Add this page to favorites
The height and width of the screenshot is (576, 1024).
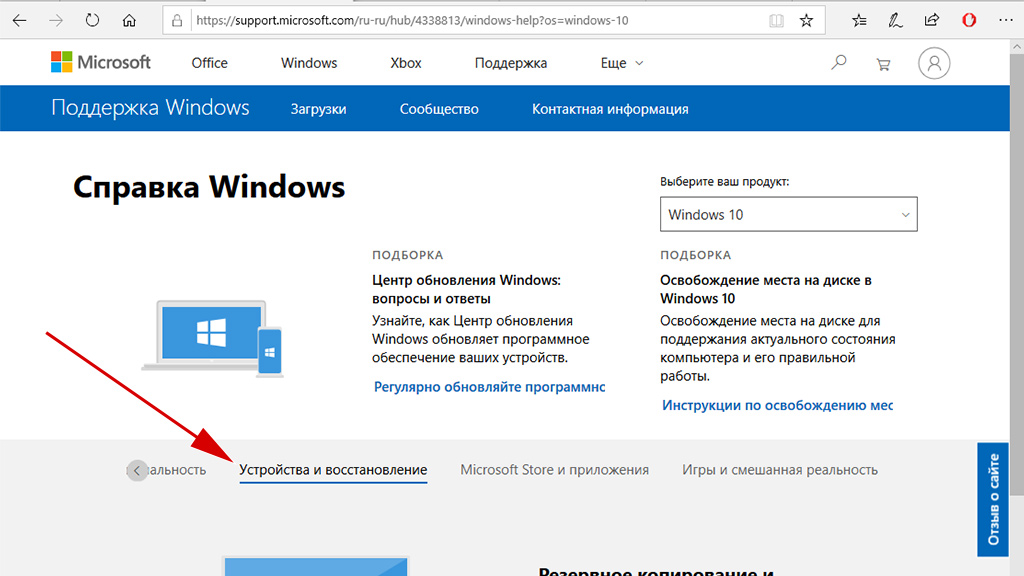[807, 20]
